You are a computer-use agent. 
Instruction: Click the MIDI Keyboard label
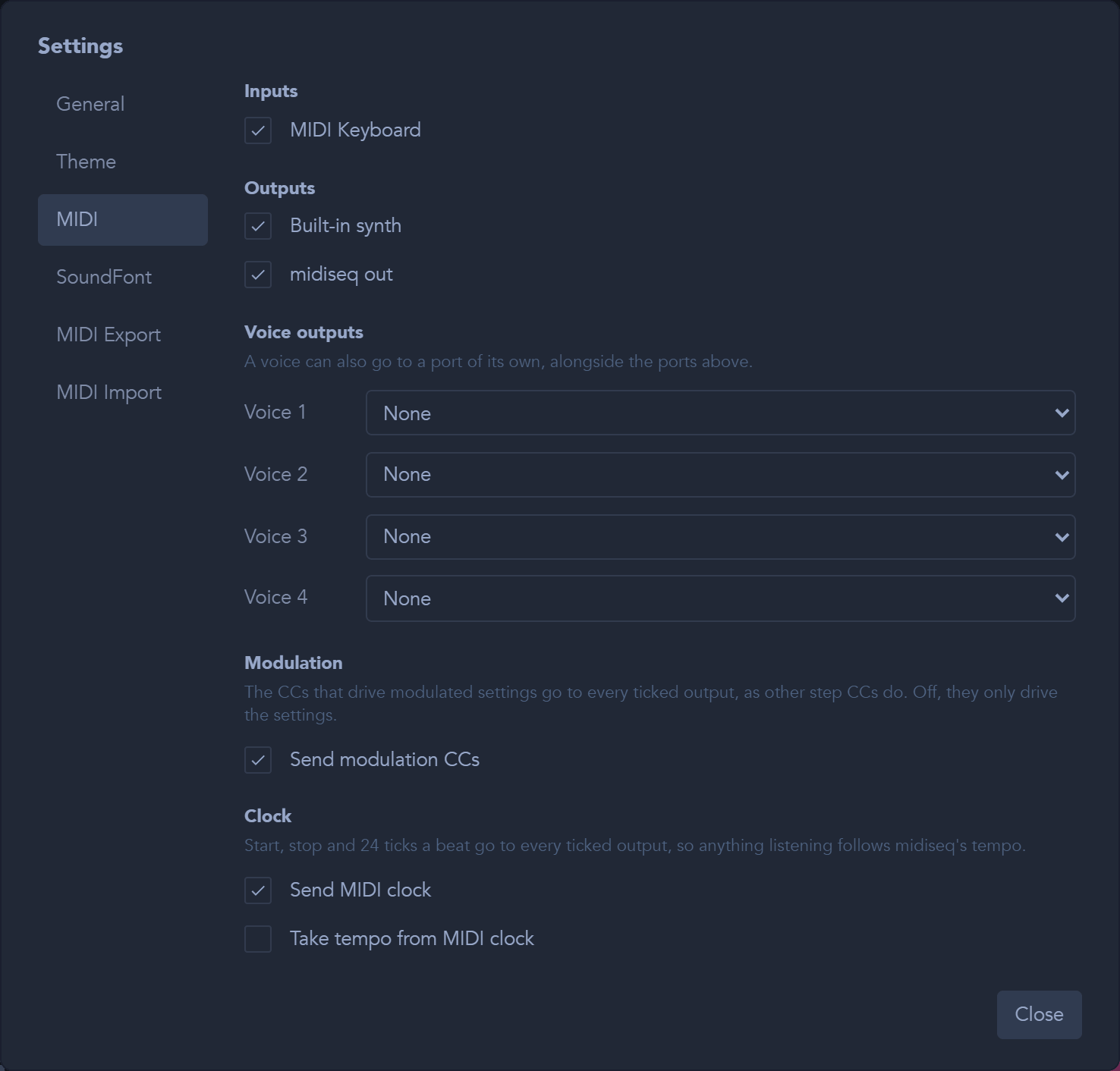pyautogui.click(x=355, y=130)
